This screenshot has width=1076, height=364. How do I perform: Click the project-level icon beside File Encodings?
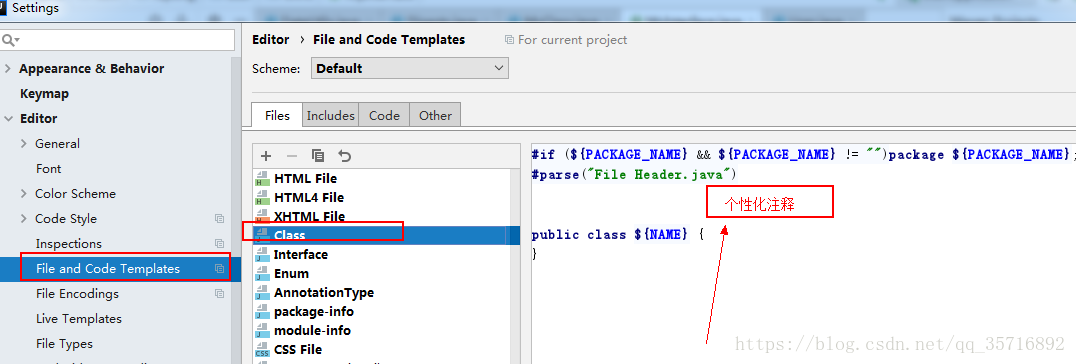220,294
